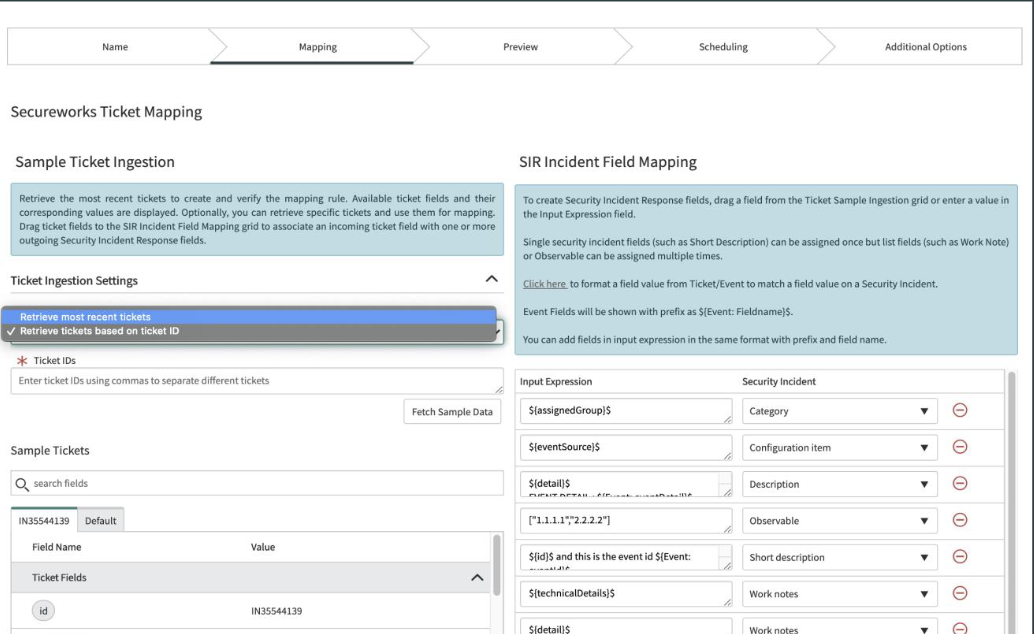Viewport: 1034px width, 634px height.
Task: Collapse the Ticket Fields group
Action: pos(477,577)
